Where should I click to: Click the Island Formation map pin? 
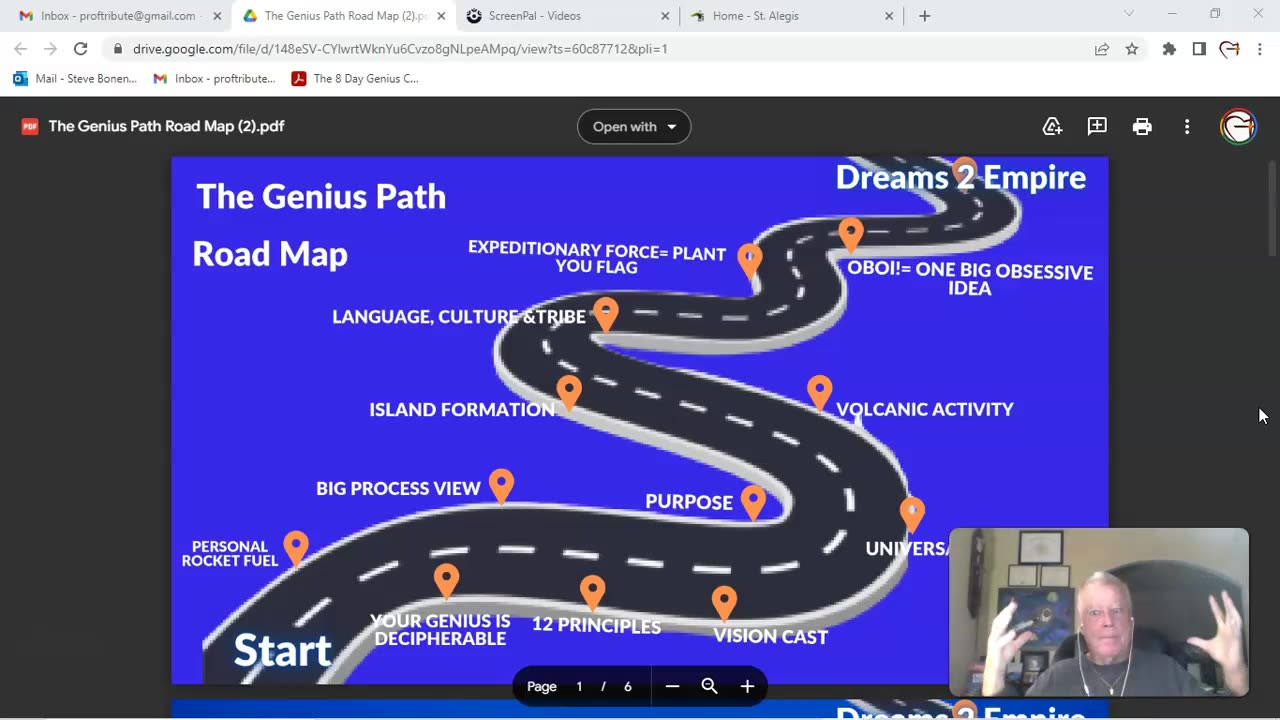coord(569,392)
